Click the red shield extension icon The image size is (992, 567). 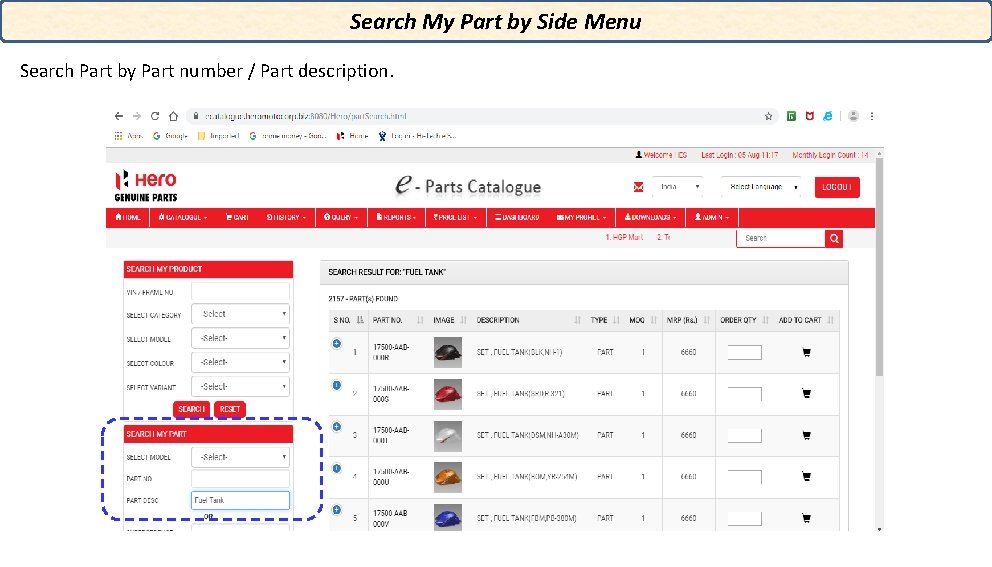(809, 116)
